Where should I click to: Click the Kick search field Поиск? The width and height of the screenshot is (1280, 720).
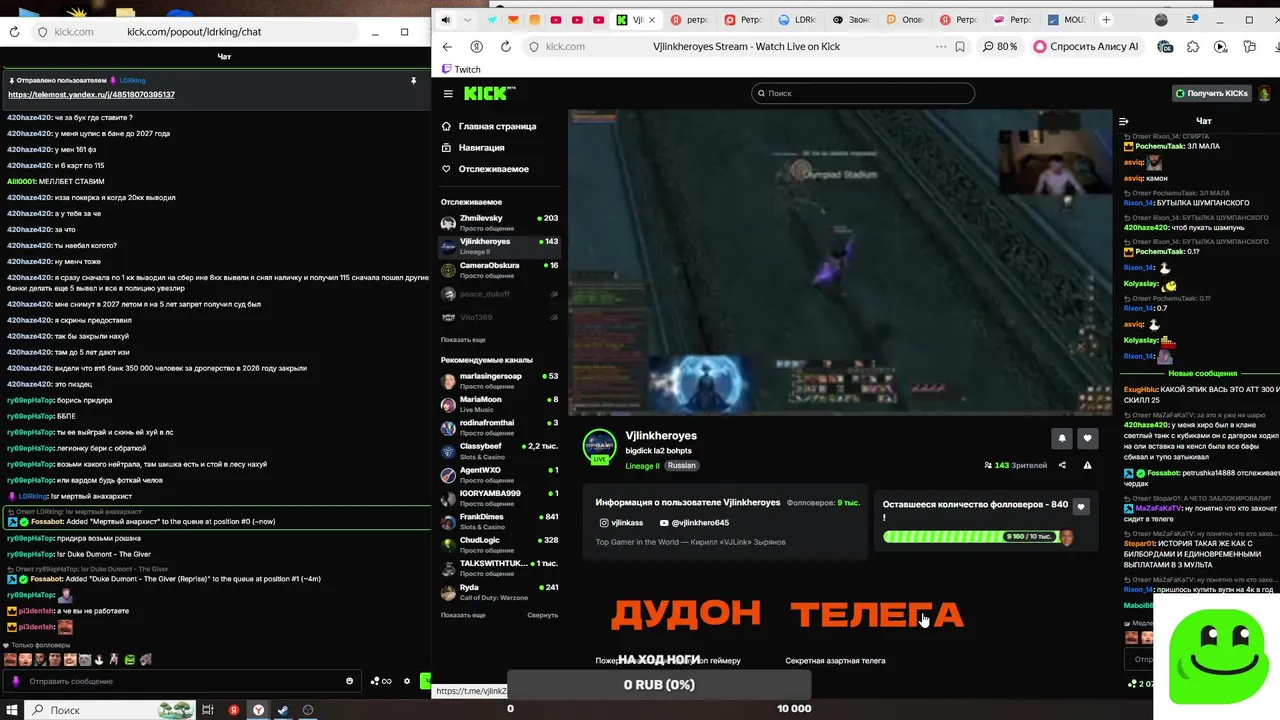(x=863, y=93)
